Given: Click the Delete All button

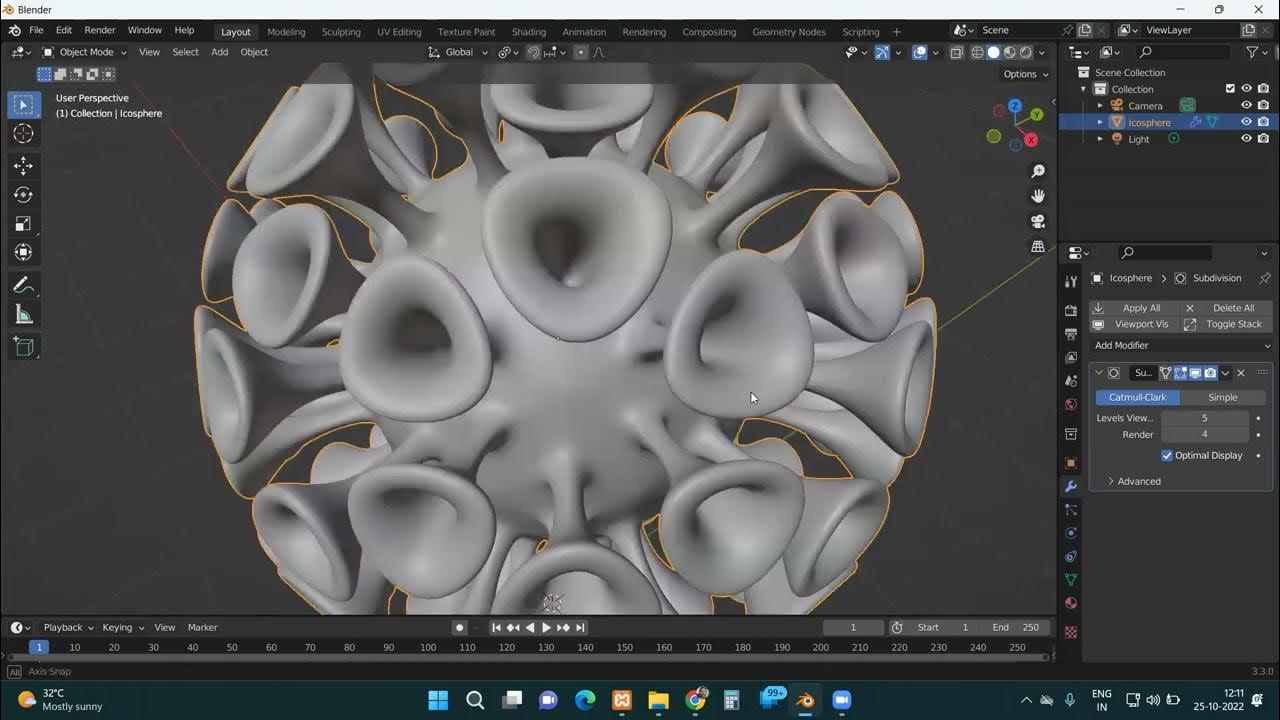Looking at the screenshot, I should click(1226, 308).
